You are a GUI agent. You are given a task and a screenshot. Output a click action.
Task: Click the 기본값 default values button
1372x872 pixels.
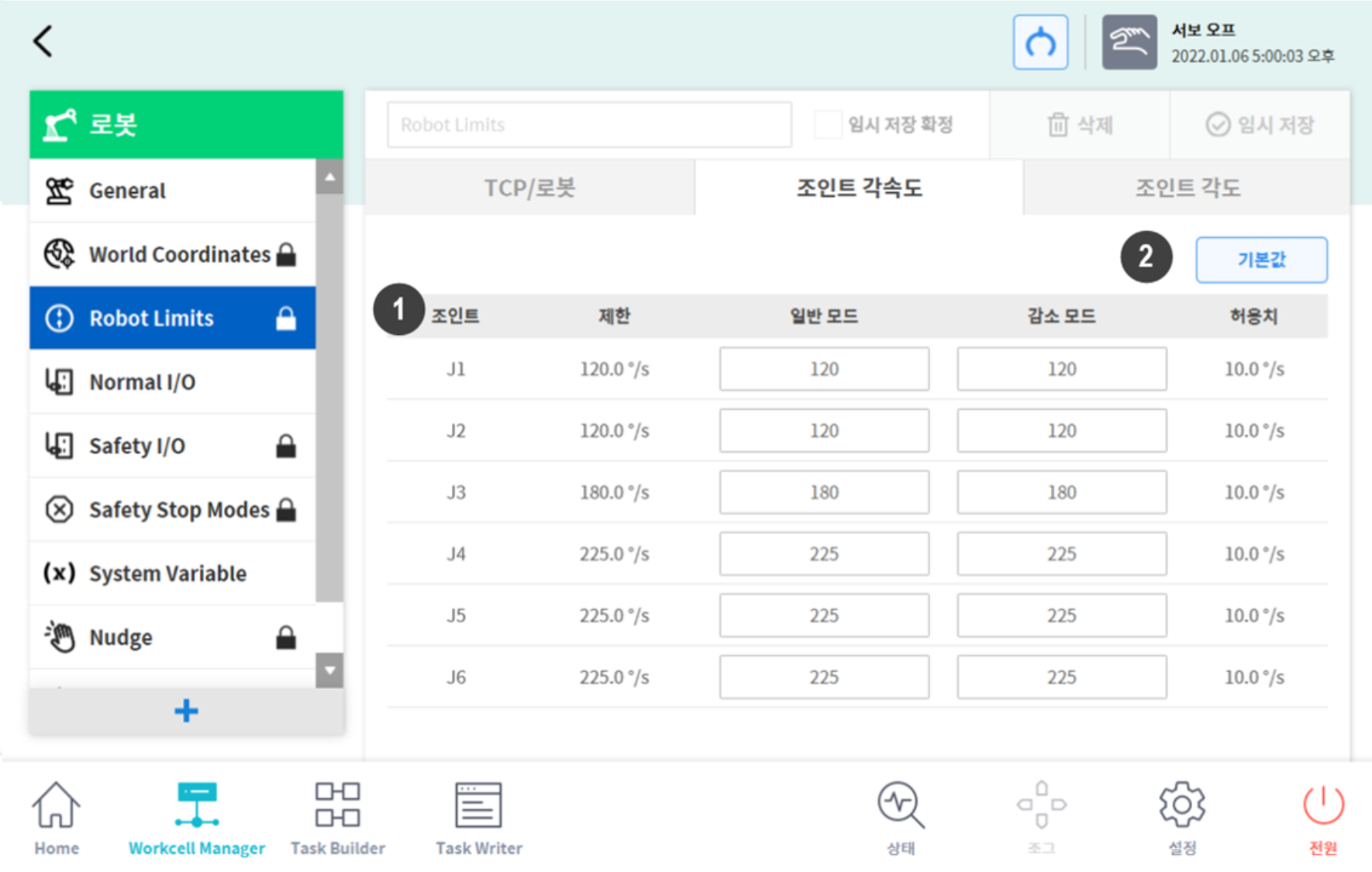pyautogui.click(x=1261, y=260)
